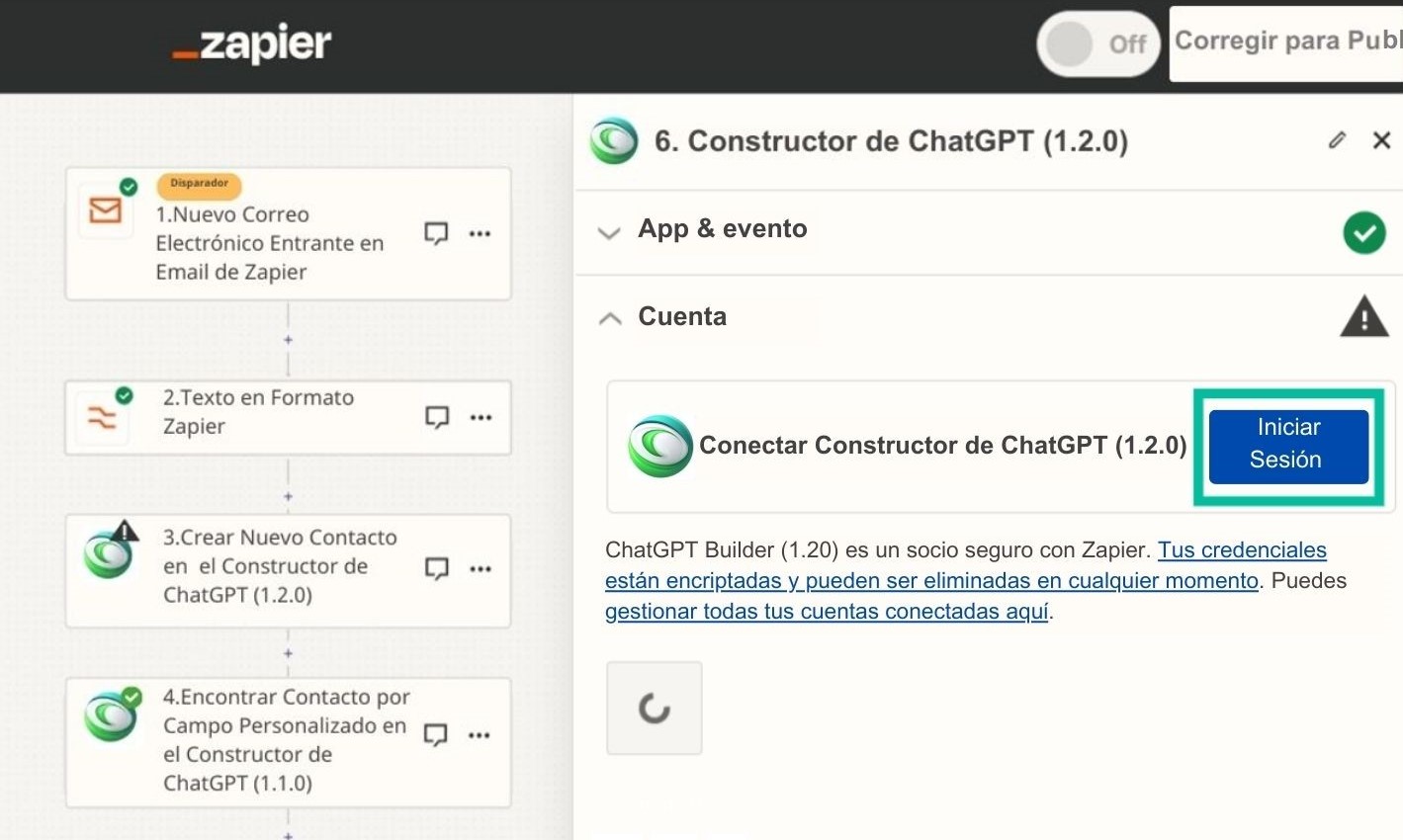Click the Disparador trigger badge

pos(199,184)
